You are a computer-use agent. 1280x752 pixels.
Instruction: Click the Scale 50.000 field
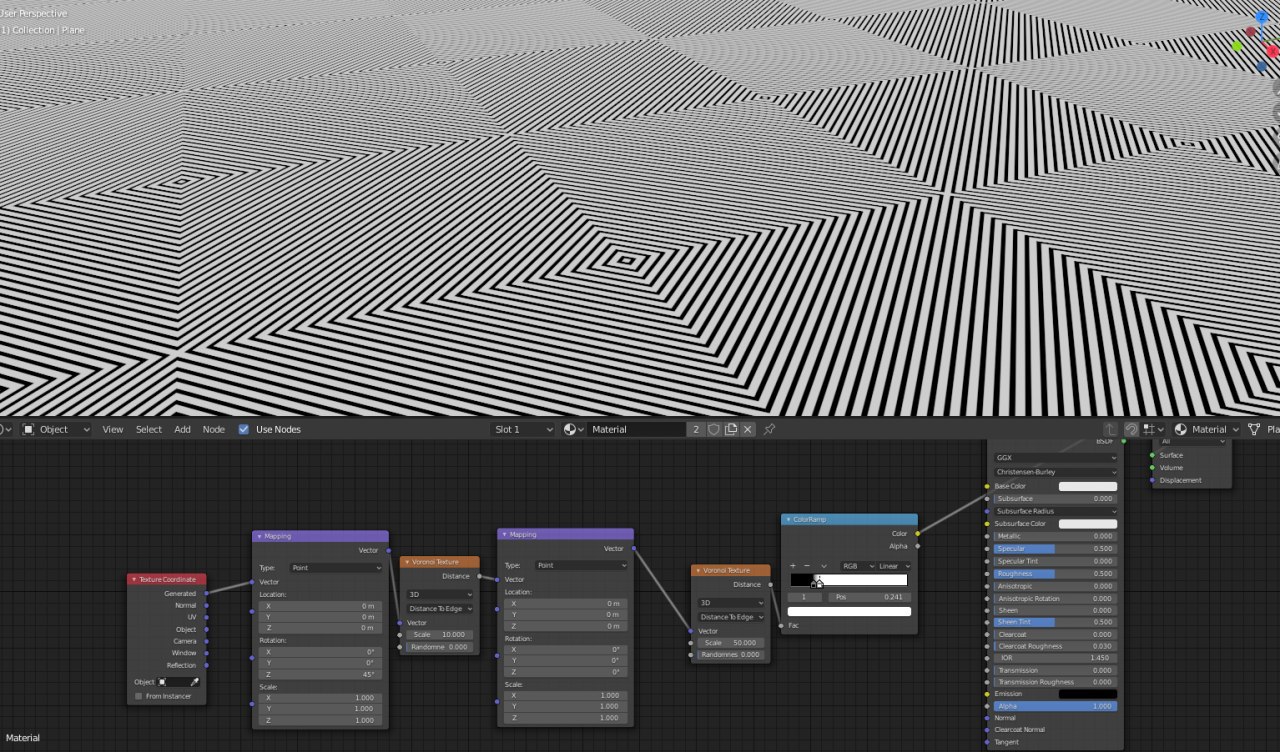pyautogui.click(x=732, y=642)
